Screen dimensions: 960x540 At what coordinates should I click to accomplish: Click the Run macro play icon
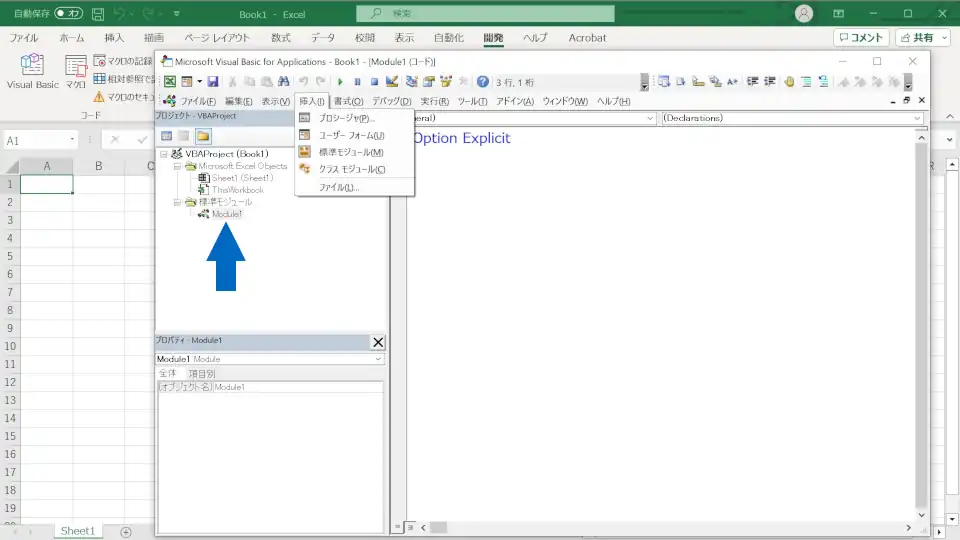340,82
